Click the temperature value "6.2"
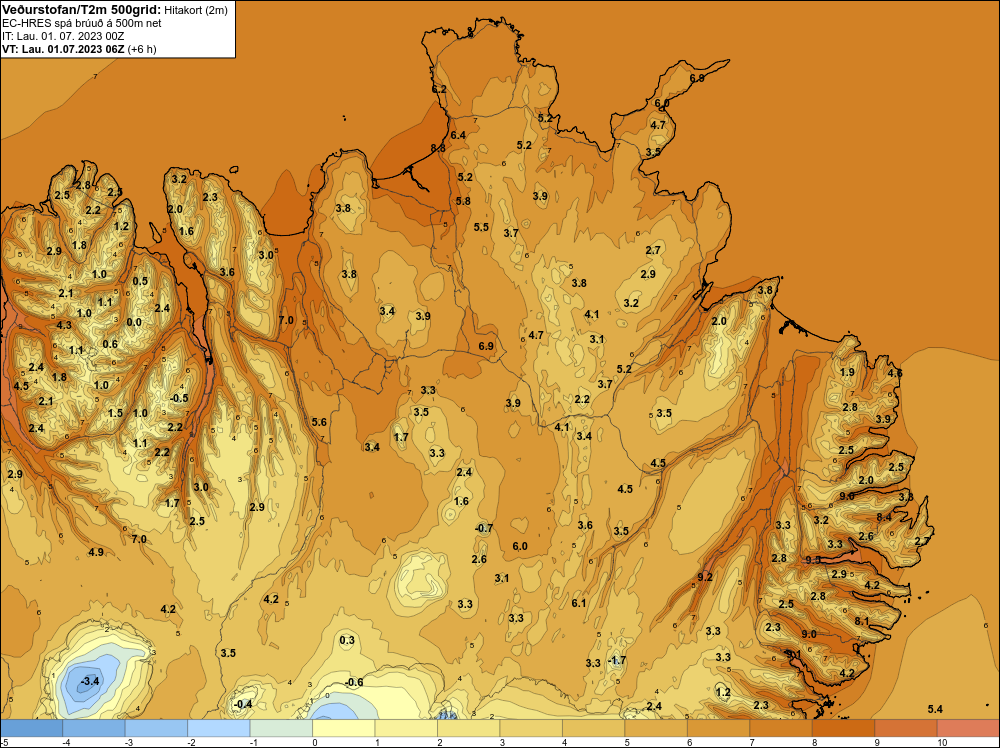 coord(439,89)
